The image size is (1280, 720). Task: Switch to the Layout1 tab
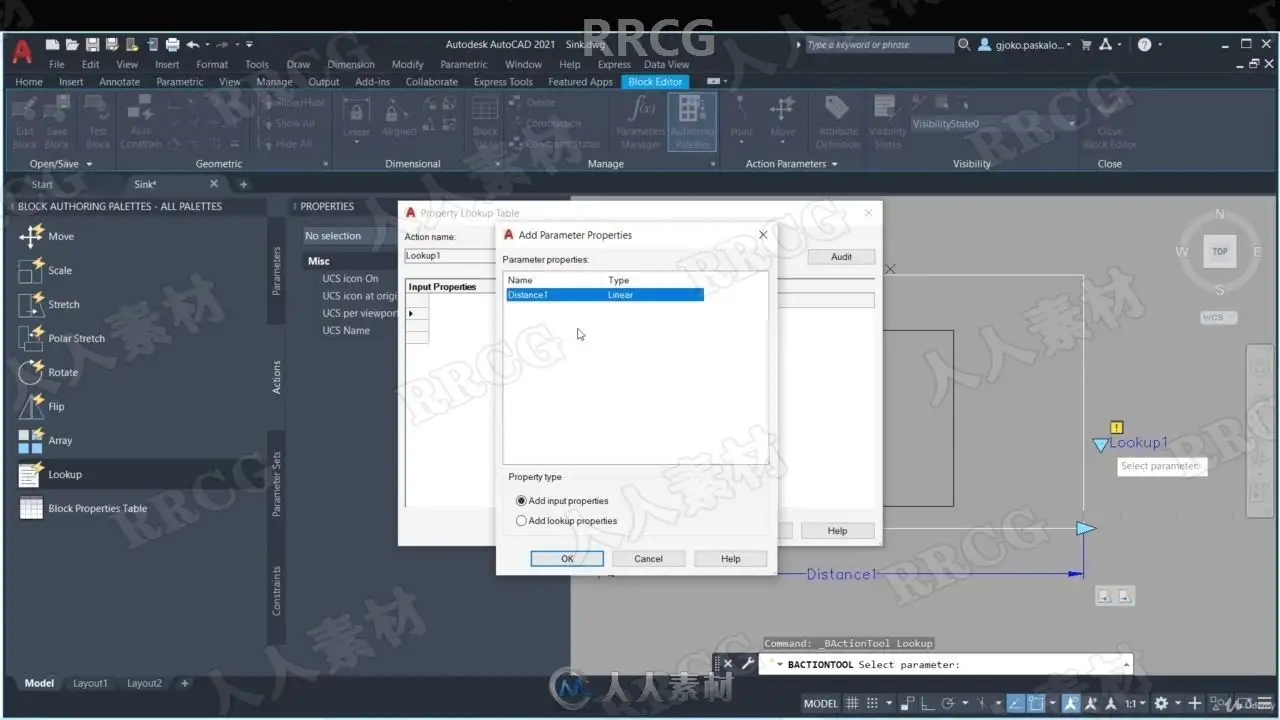(x=90, y=683)
